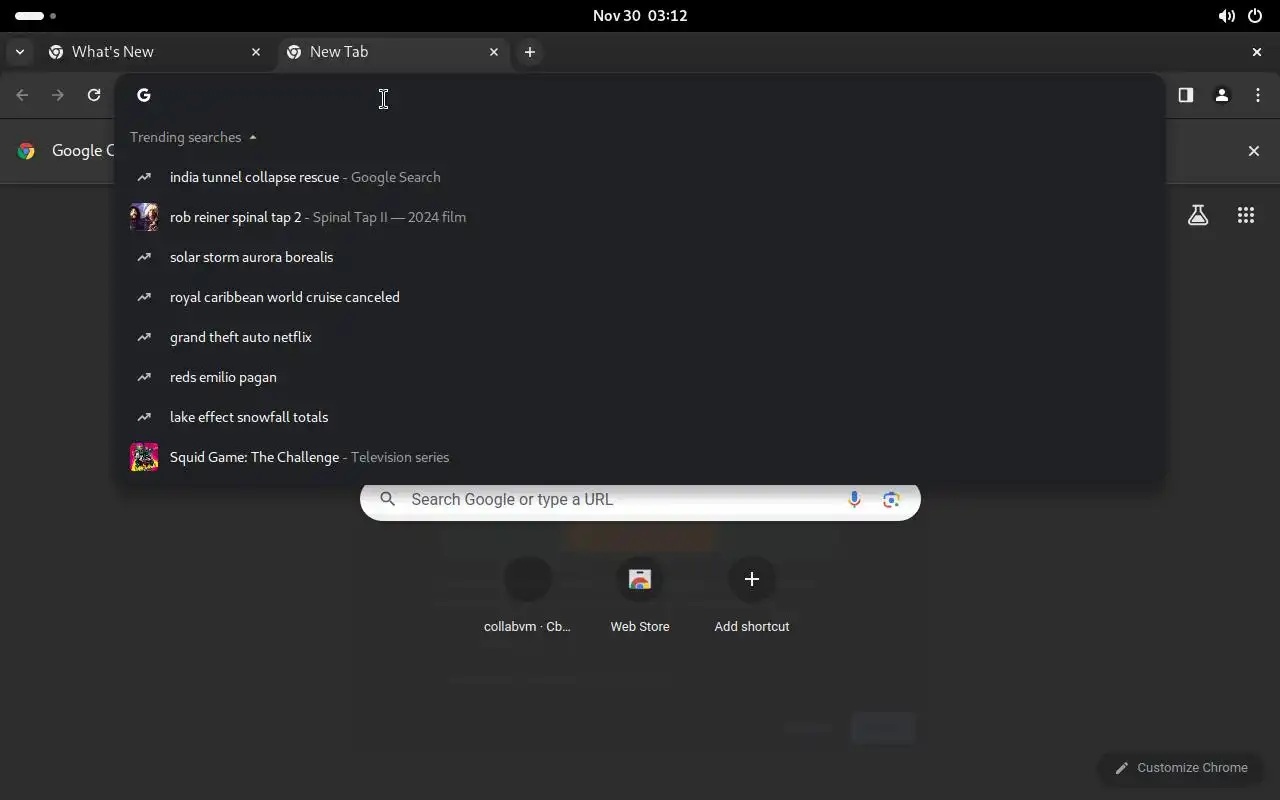Select rob reiner spinal tap 2 suggestion
1280x800 pixels.
[640, 217]
